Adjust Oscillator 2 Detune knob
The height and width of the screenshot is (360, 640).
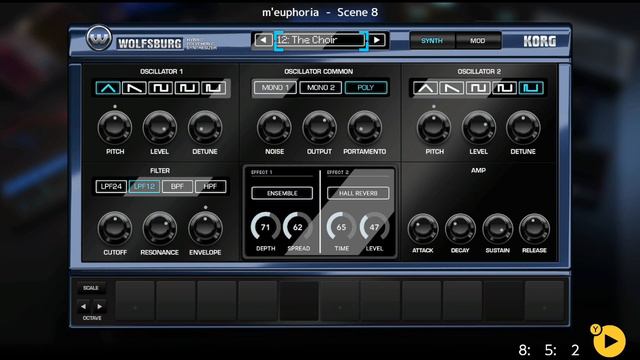[x=523, y=128]
